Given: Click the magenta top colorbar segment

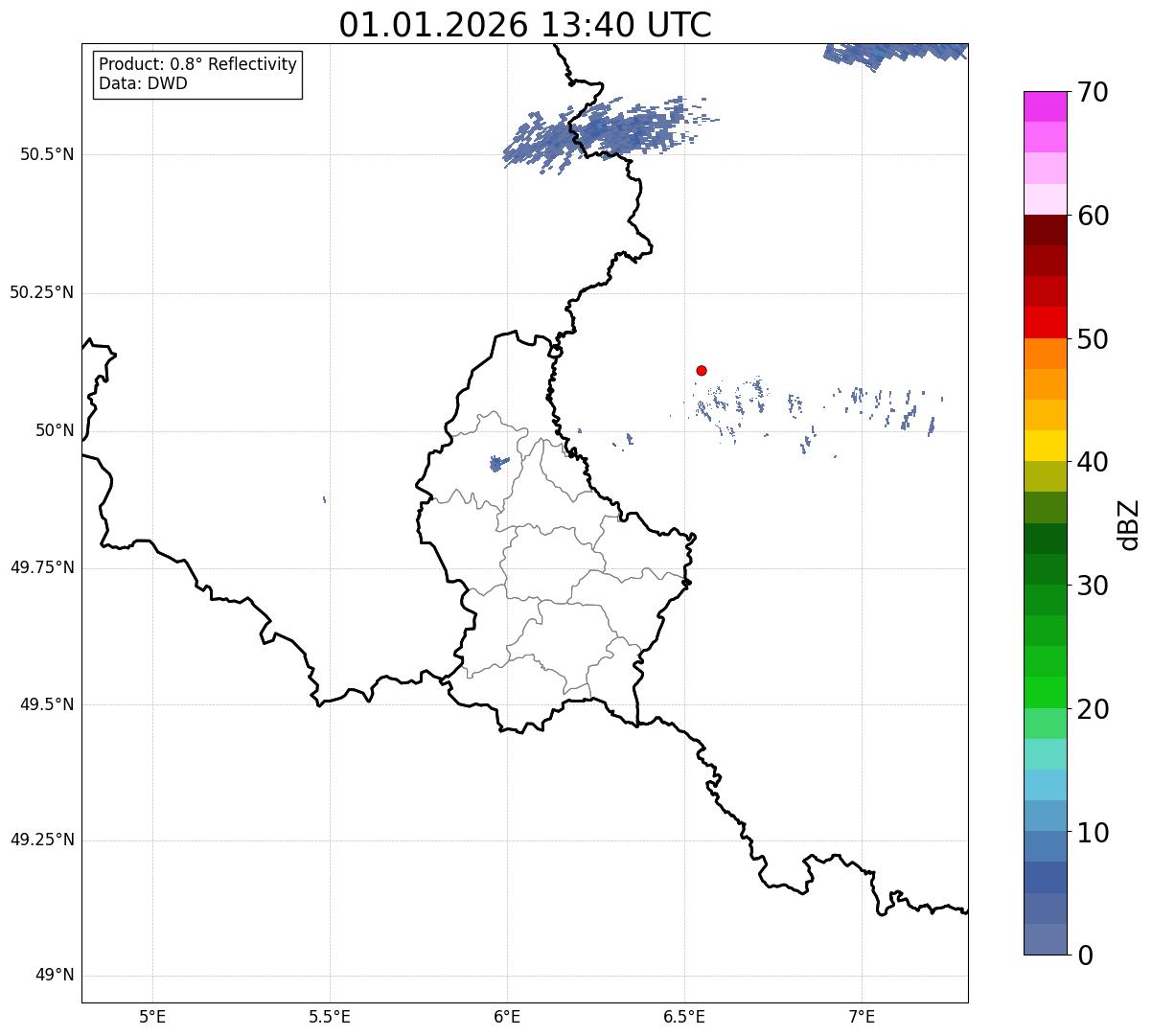Looking at the screenshot, I should [x=1046, y=106].
